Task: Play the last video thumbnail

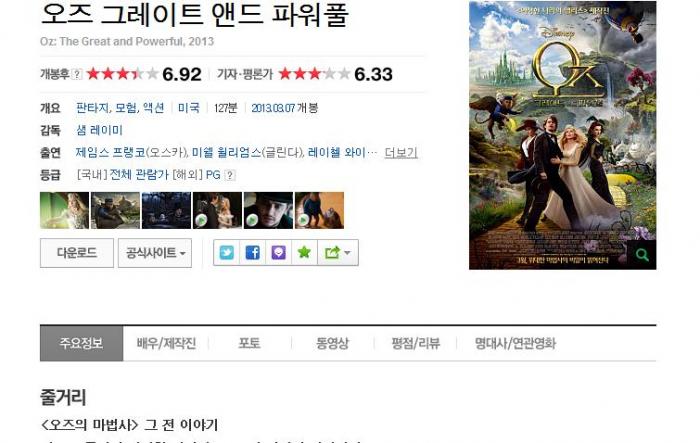Action: coord(319,210)
